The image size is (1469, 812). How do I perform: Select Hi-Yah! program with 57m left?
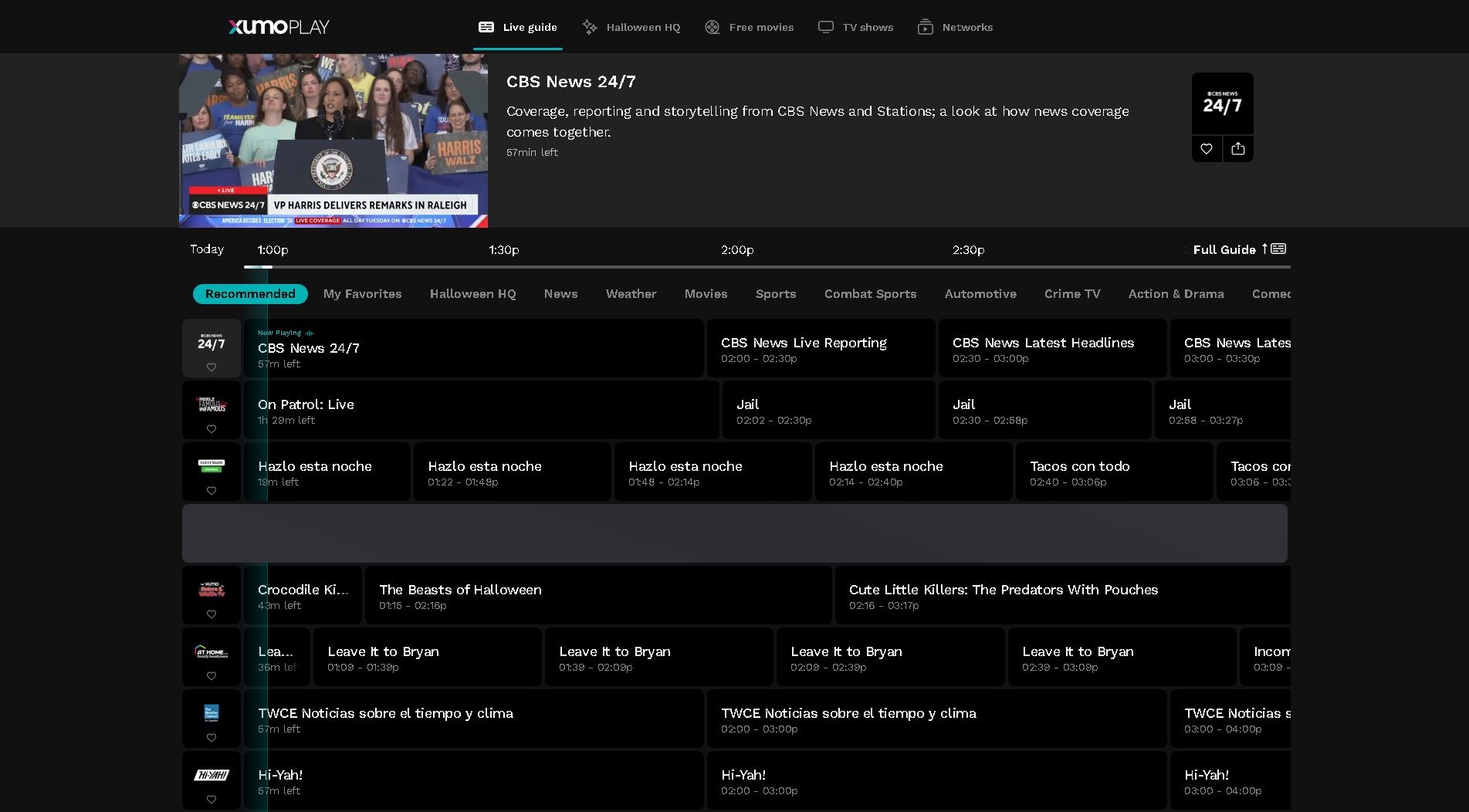coord(474,780)
